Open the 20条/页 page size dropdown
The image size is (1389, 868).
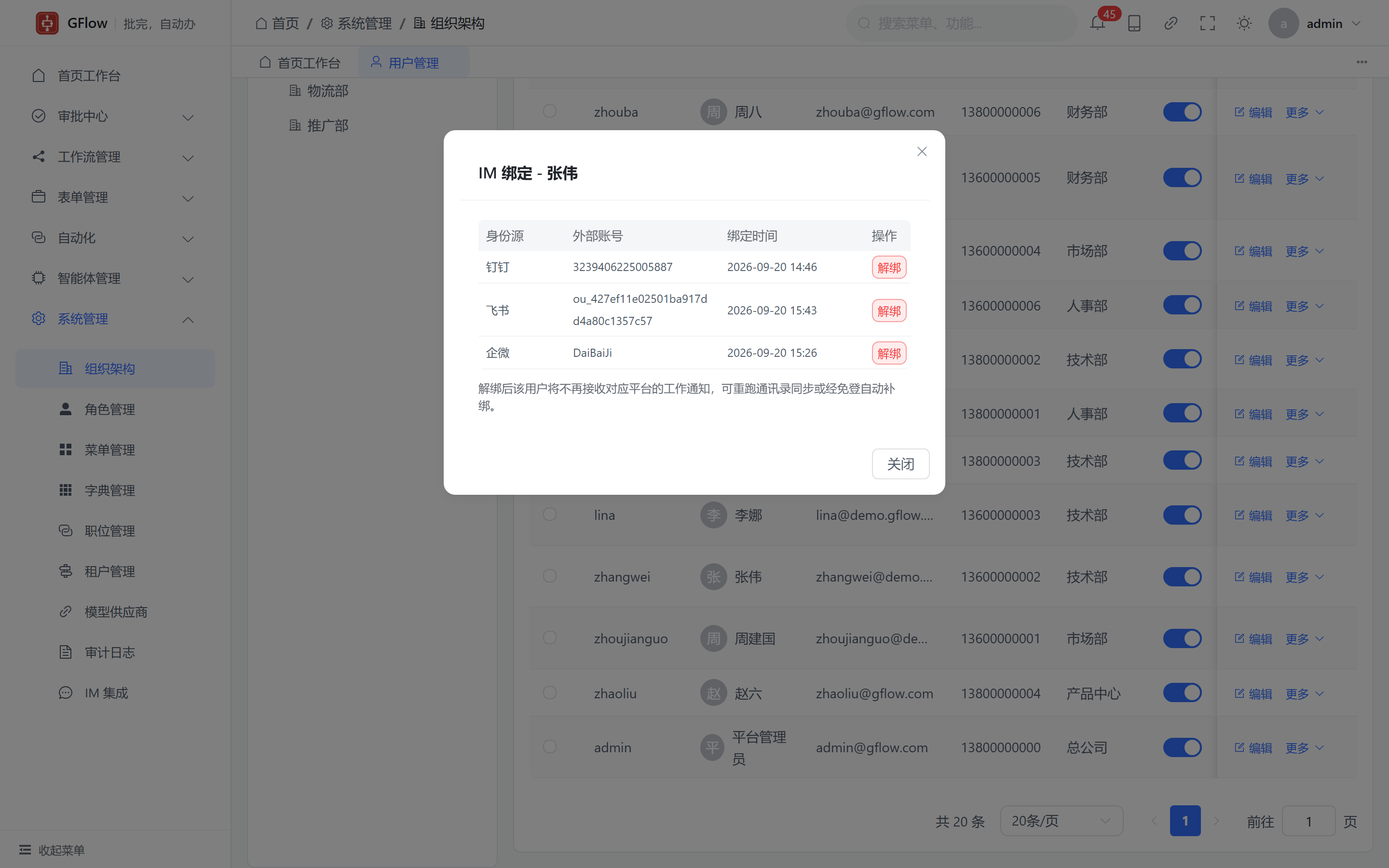tap(1061, 821)
